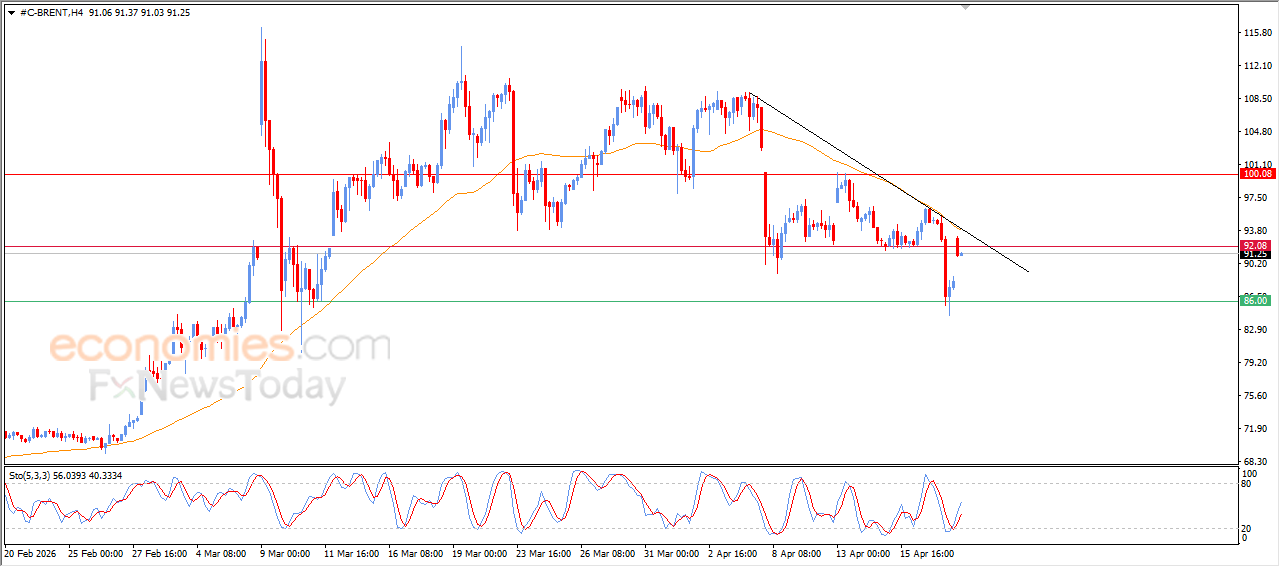
Task: Click the 20 level on stochastic scale
Action: point(1244,527)
